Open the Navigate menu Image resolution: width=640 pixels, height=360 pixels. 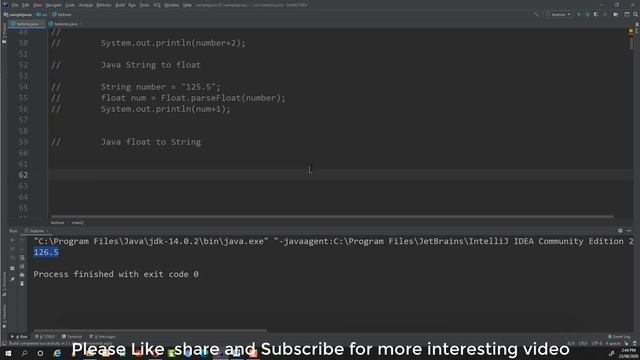pos(53,5)
